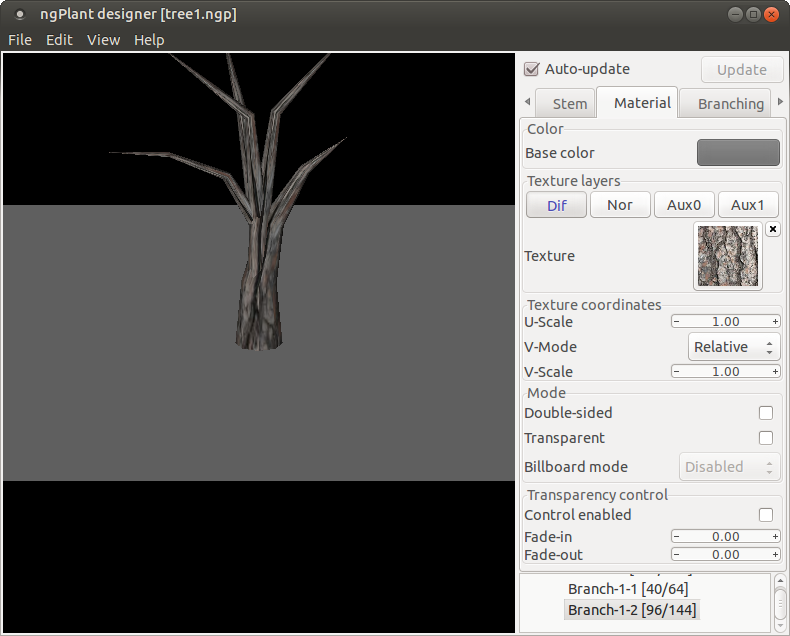This screenshot has width=790, height=636.
Task: Click the bark texture thumbnail
Action: tap(727, 256)
